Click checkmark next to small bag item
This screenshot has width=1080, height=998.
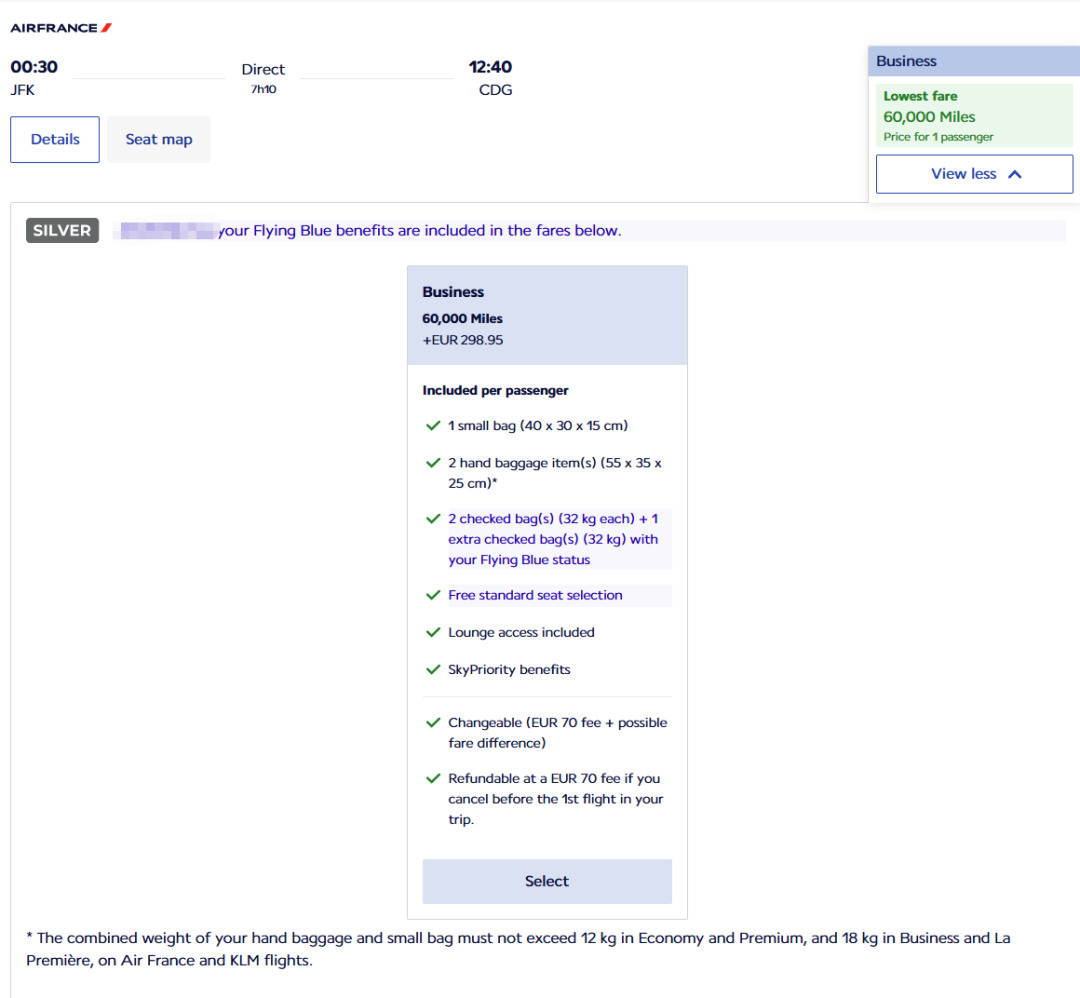[433, 426]
